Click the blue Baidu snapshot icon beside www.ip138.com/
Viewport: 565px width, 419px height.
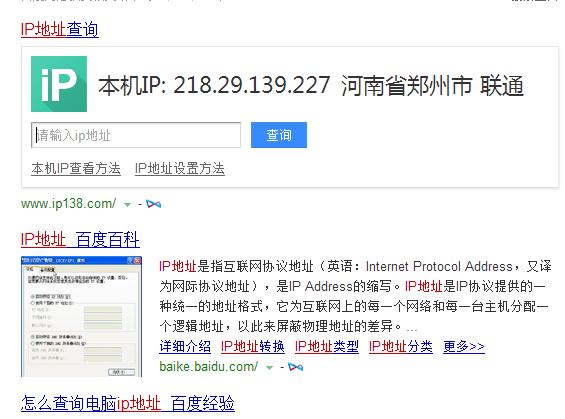click(x=154, y=204)
